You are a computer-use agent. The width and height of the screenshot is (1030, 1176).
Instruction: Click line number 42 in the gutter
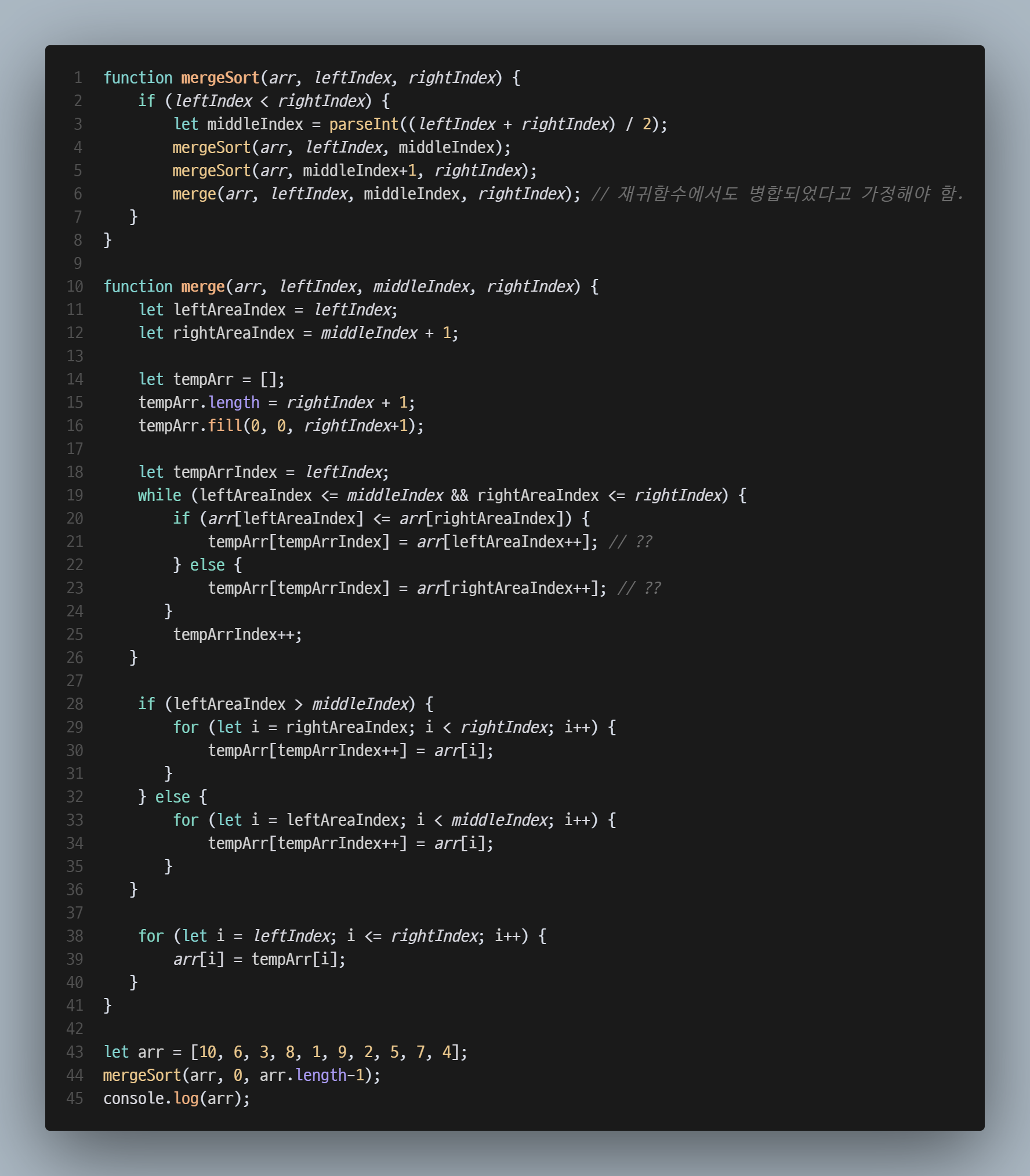pos(75,1029)
